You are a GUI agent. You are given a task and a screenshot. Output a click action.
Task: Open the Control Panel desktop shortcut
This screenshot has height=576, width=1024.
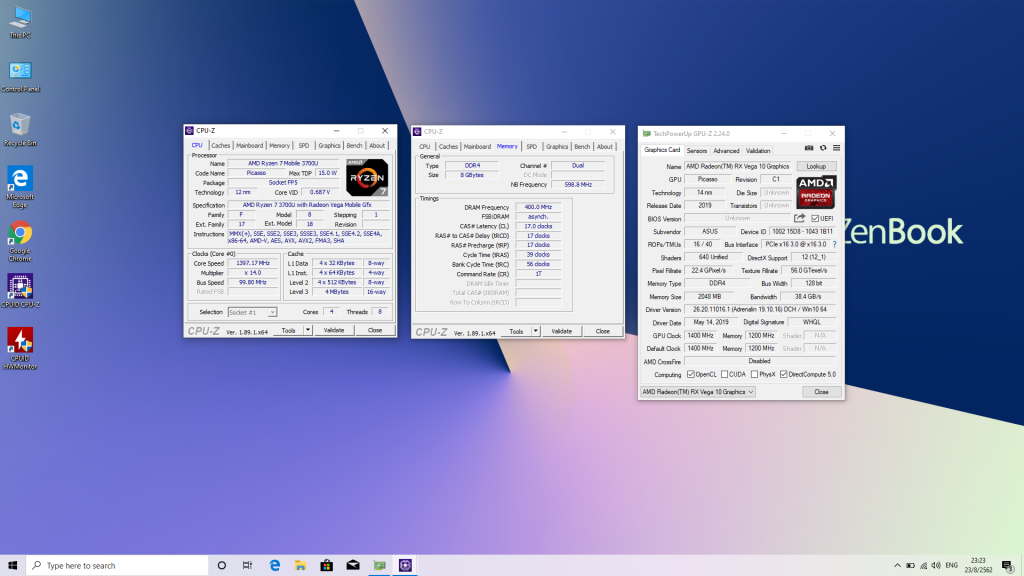(x=20, y=76)
